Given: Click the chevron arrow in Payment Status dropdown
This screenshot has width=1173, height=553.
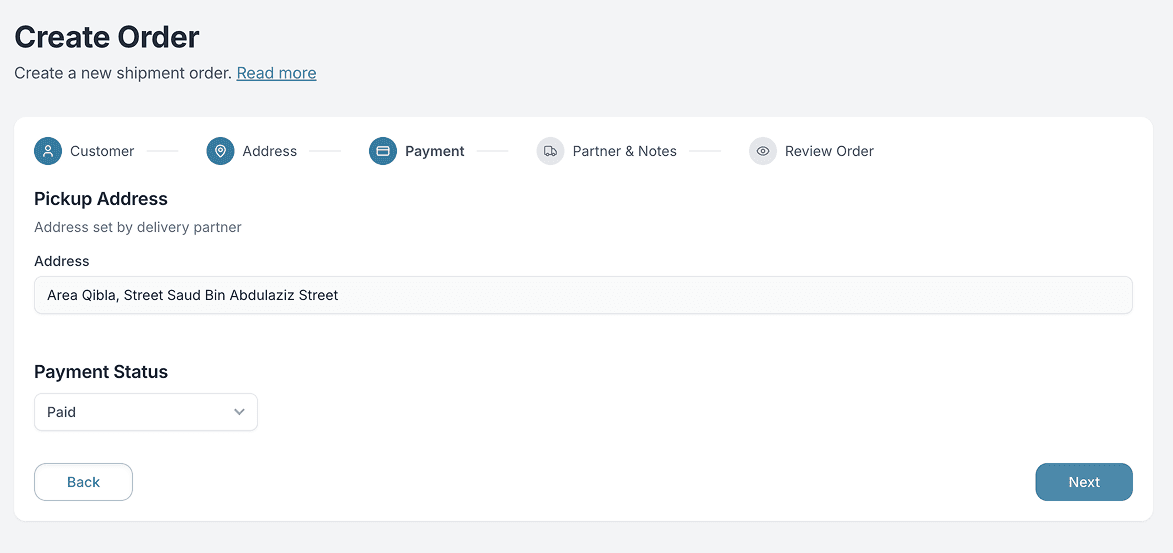Looking at the screenshot, I should pos(239,412).
